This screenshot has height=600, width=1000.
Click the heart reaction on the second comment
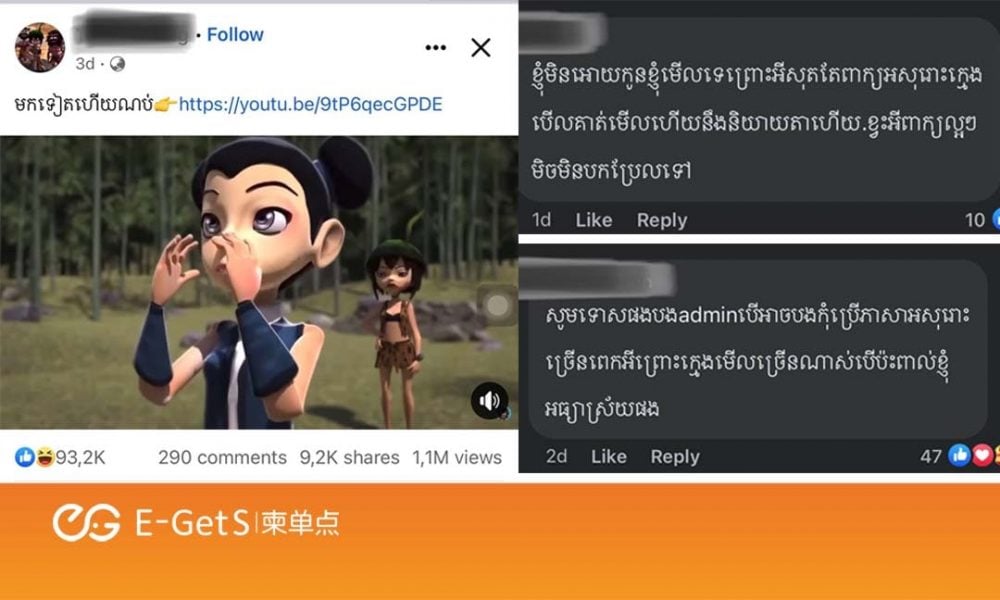pyautogui.click(x=983, y=455)
